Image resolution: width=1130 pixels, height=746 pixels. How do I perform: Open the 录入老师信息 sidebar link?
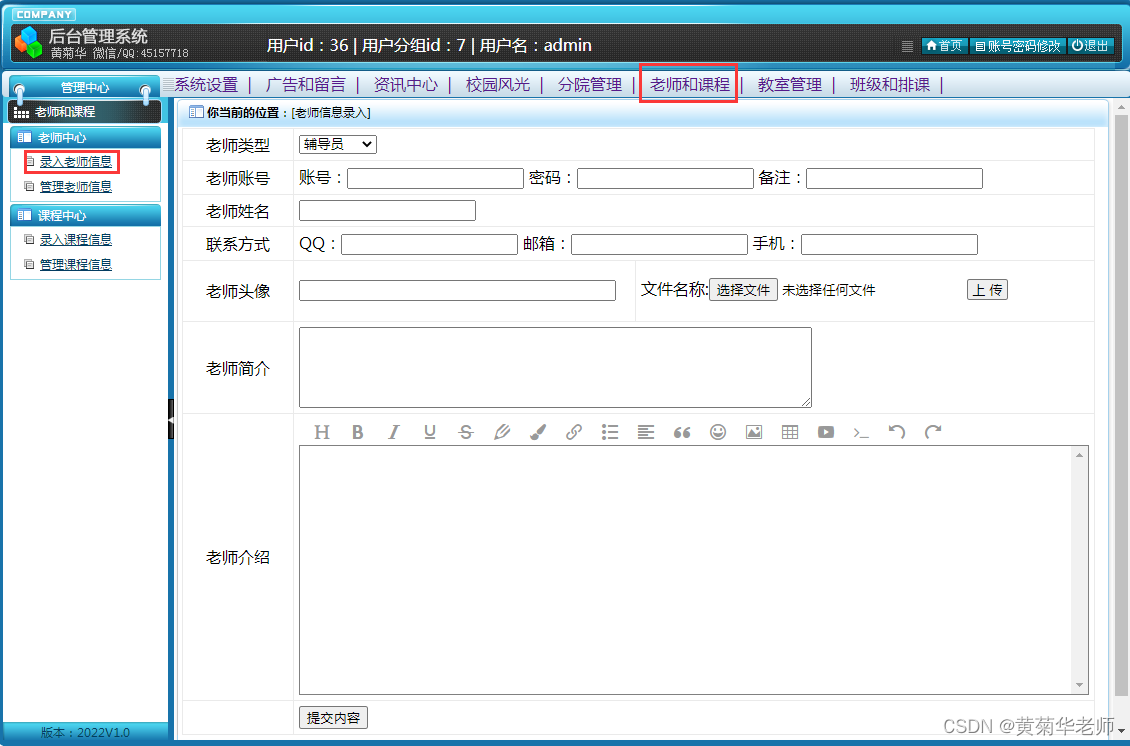click(x=76, y=161)
